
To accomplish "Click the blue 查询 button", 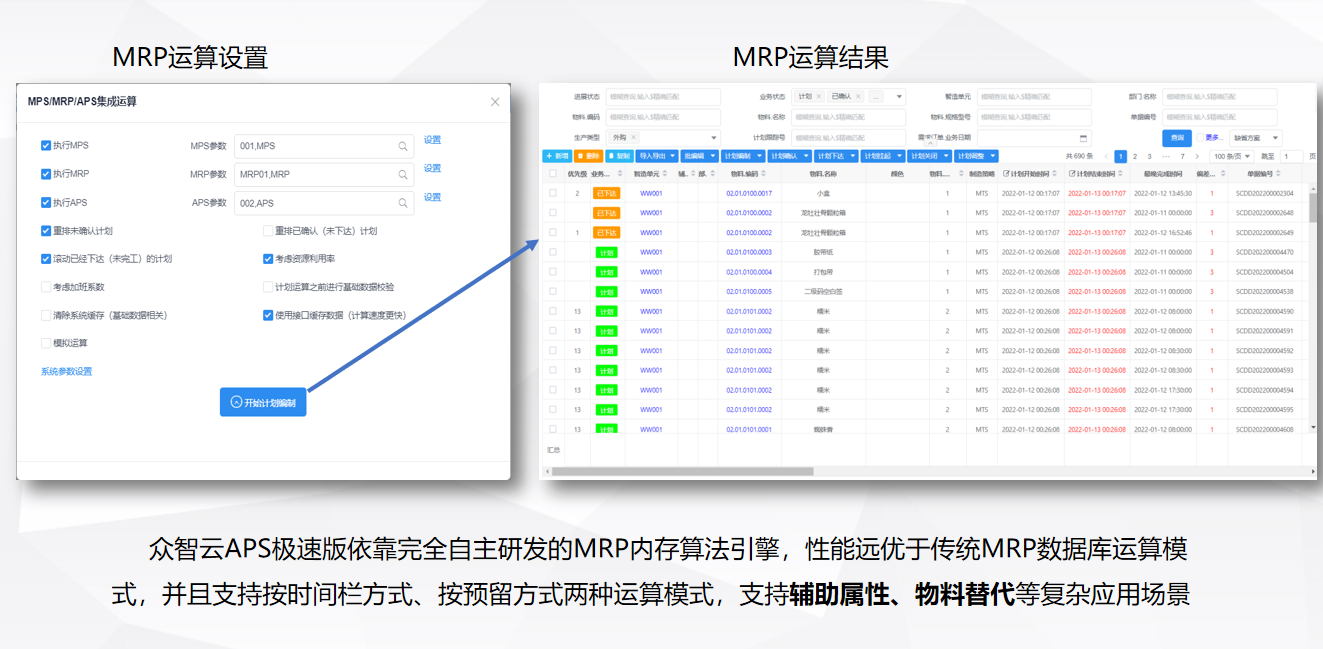I will click(x=1177, y=138).
